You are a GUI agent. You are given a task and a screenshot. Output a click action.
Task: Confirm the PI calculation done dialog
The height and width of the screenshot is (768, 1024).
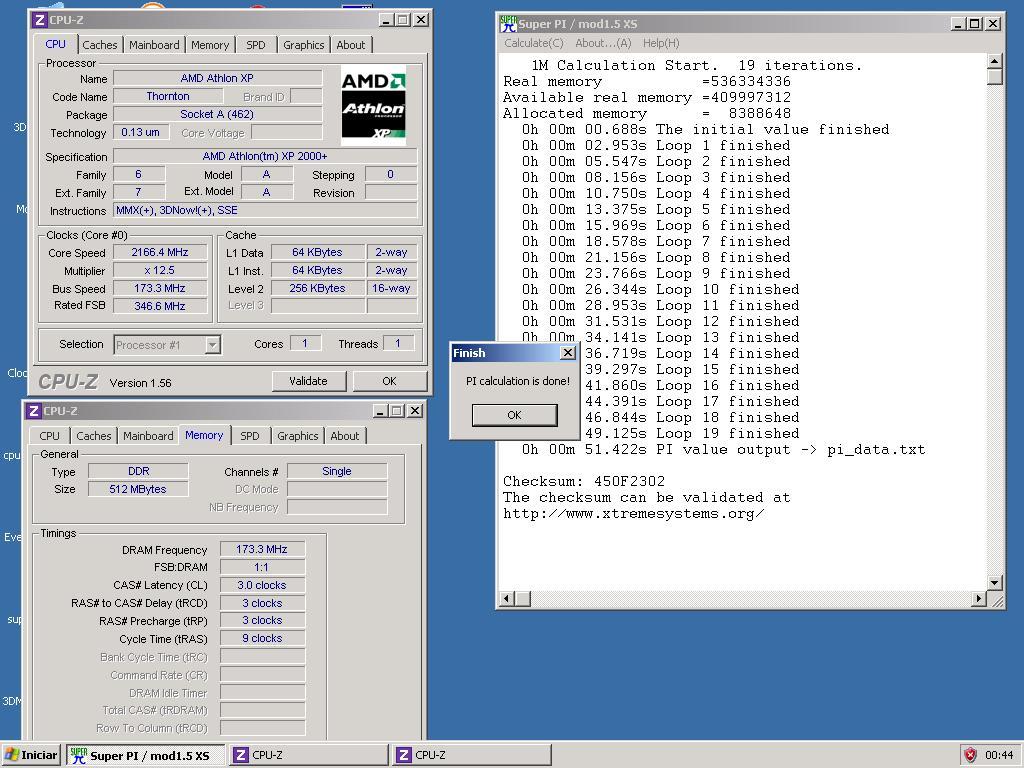[515, 415]
